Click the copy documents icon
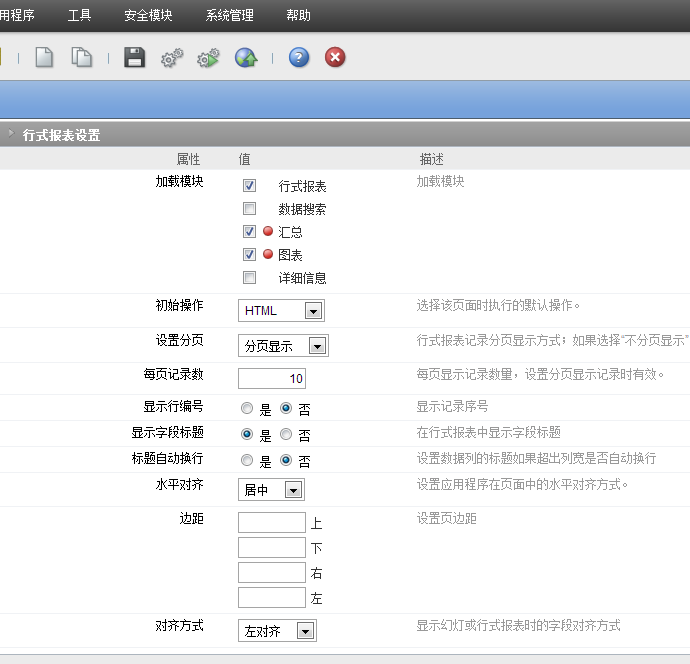Screen dimensions: 690x664 coord(81,58)
